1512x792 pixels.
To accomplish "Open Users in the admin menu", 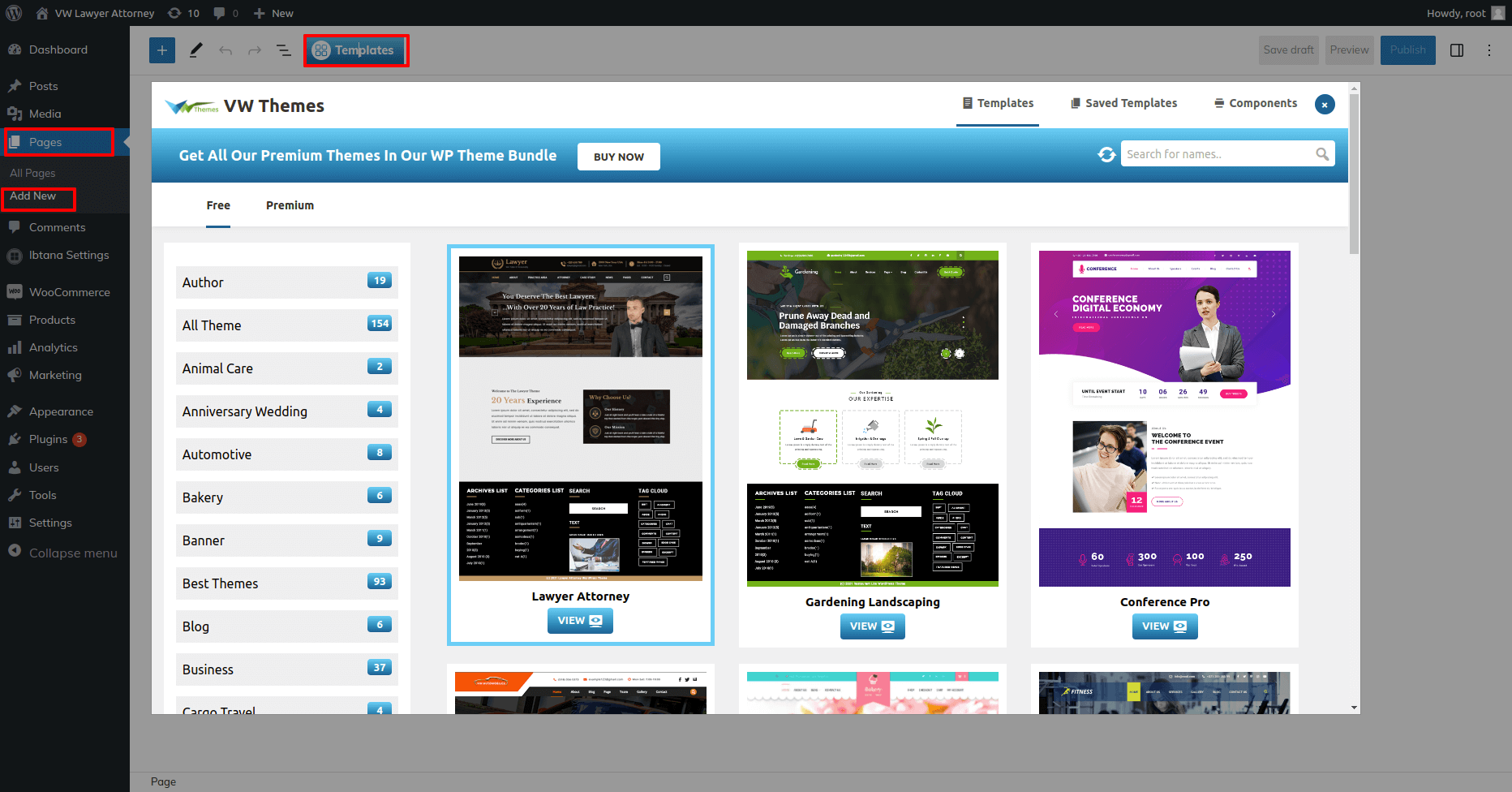I will [x=65, y=467].
